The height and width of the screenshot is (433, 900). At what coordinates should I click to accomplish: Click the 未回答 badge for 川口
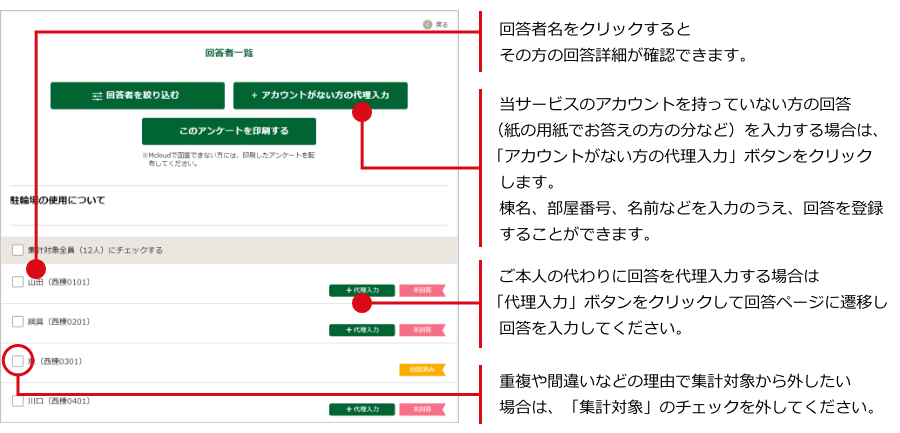[421, 409]
